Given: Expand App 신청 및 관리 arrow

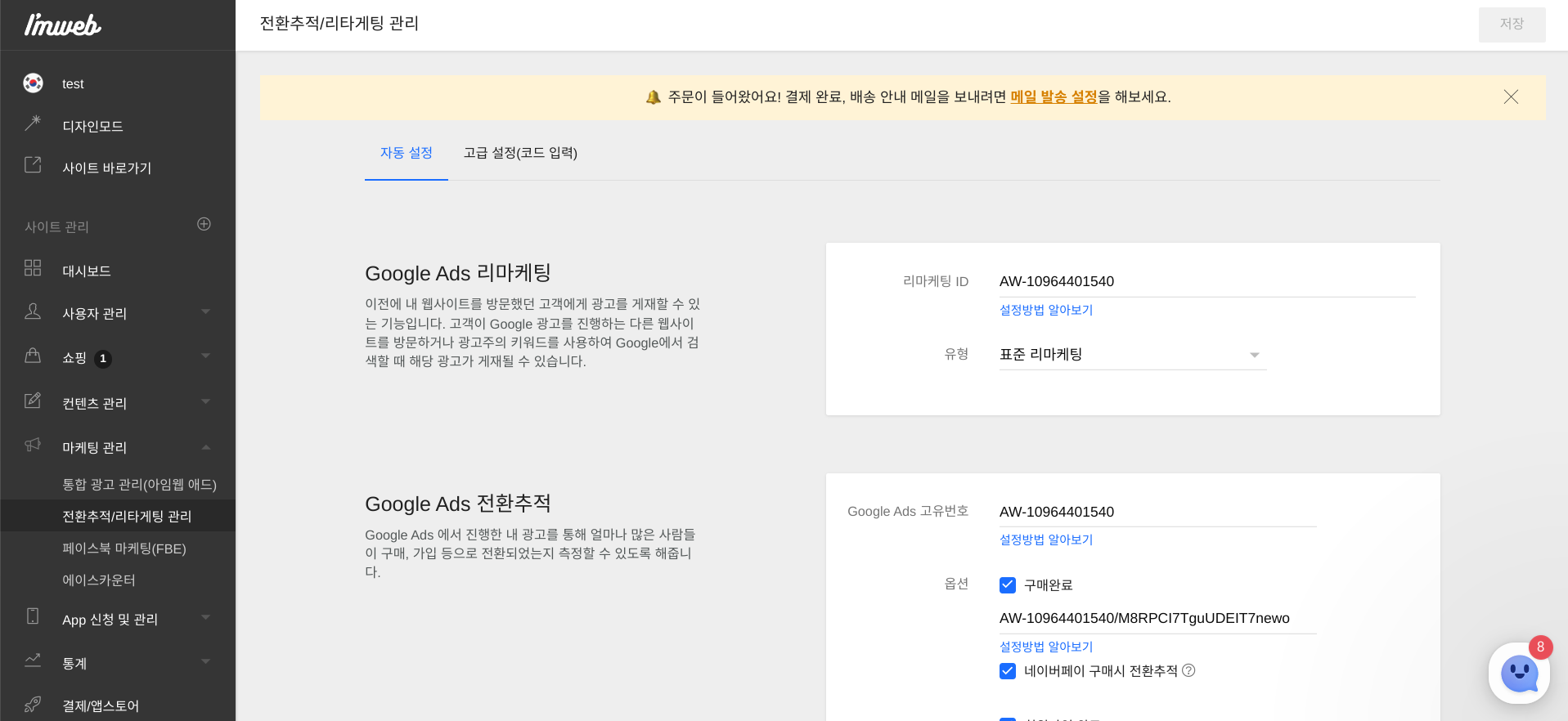Looking at the screenshot, I should click(x=206, y=617).
